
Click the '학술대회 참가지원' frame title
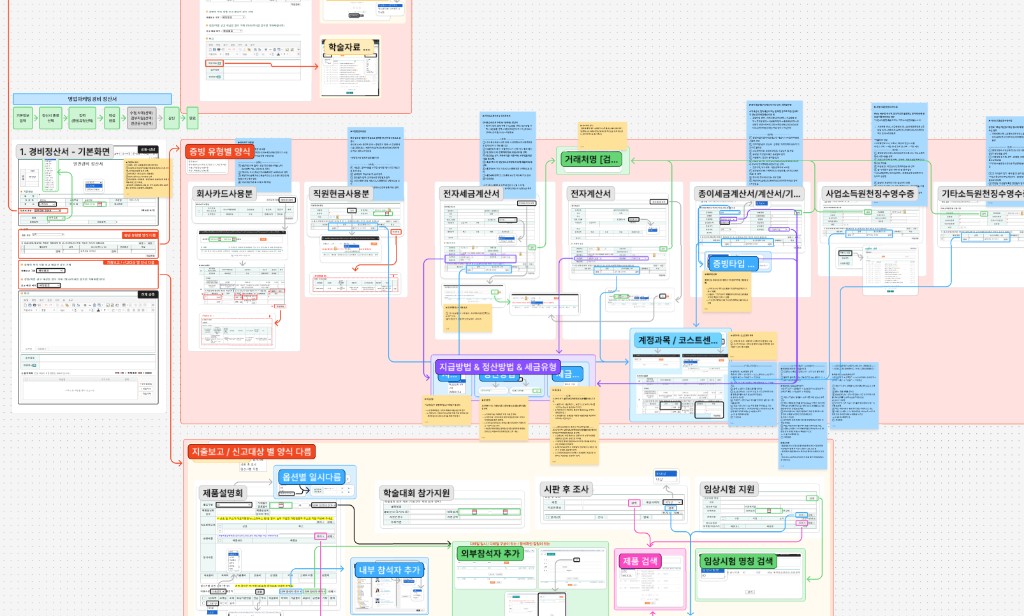click(416, 493)
